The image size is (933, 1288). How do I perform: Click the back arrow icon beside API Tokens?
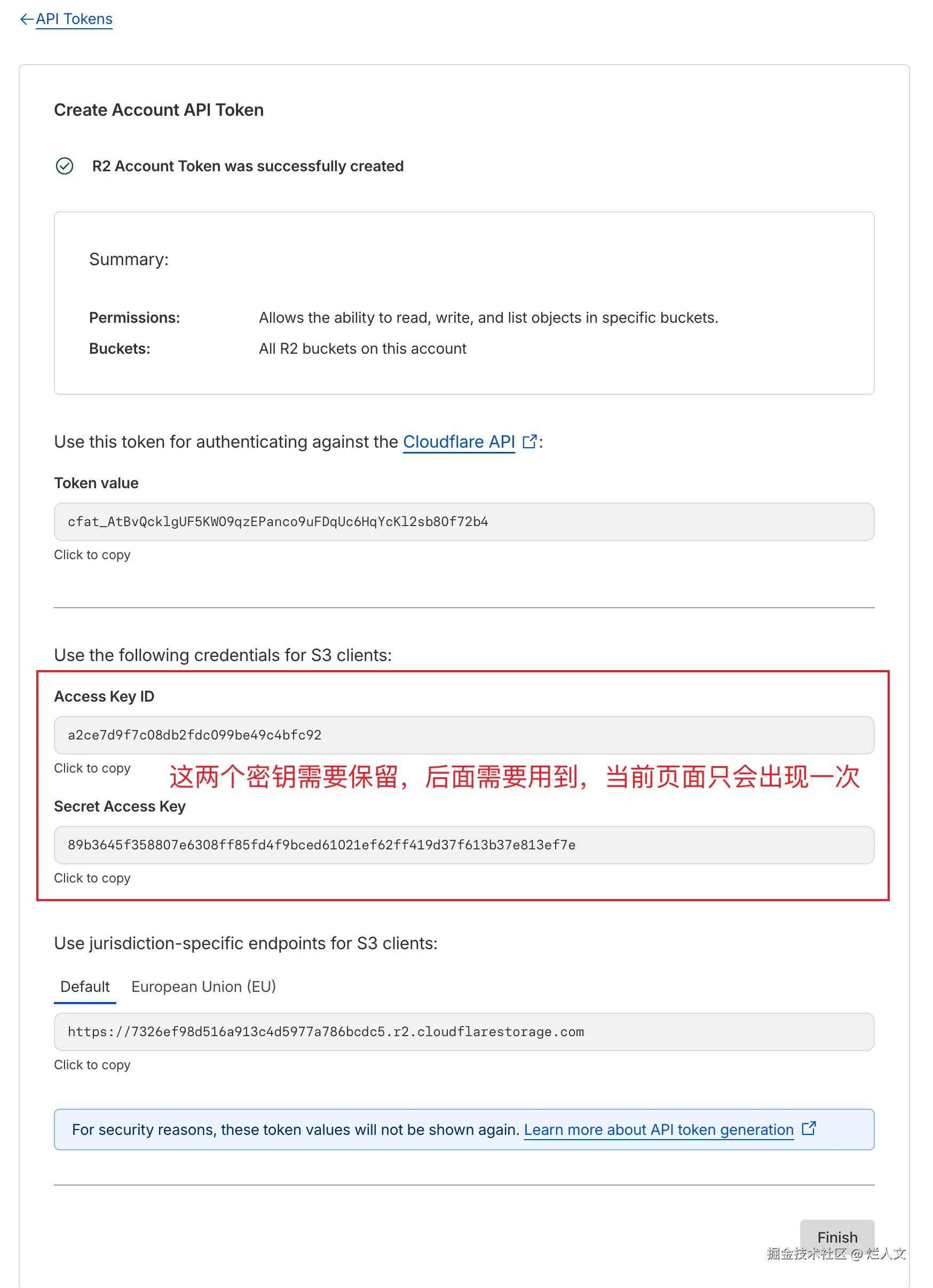(x=26, y=19)
